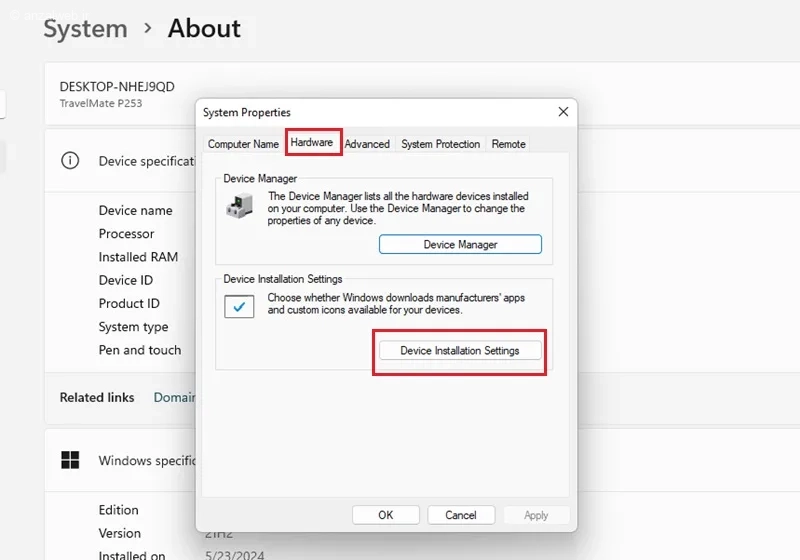
Task: Click the breadcrumb chevron after System
Action: point(147,29)
